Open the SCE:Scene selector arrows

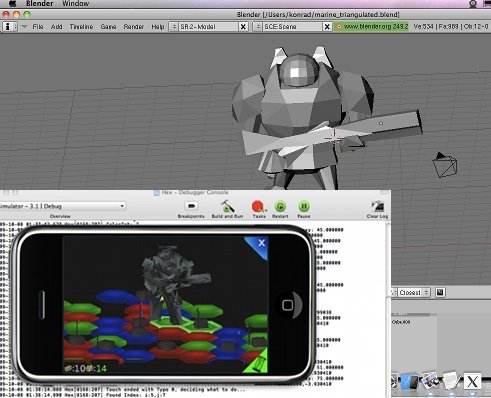[258, 27]
